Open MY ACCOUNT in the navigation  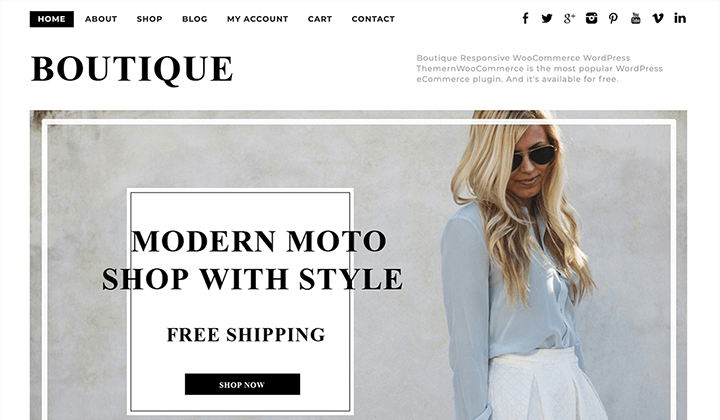pyautogui.click(x=258, y=19)
